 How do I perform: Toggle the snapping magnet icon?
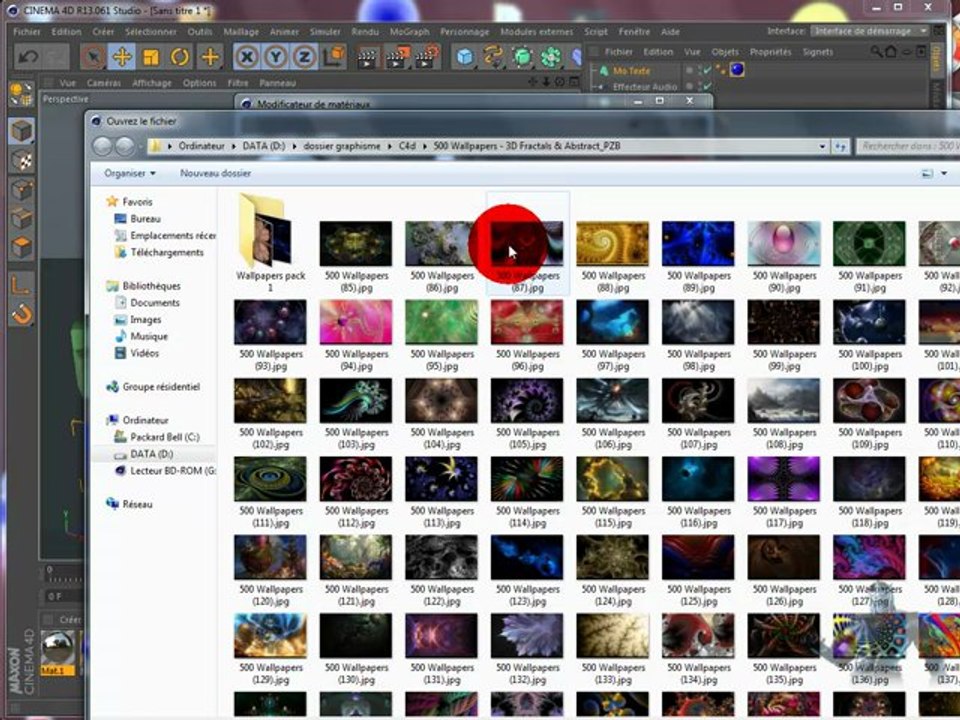point(21,314)
